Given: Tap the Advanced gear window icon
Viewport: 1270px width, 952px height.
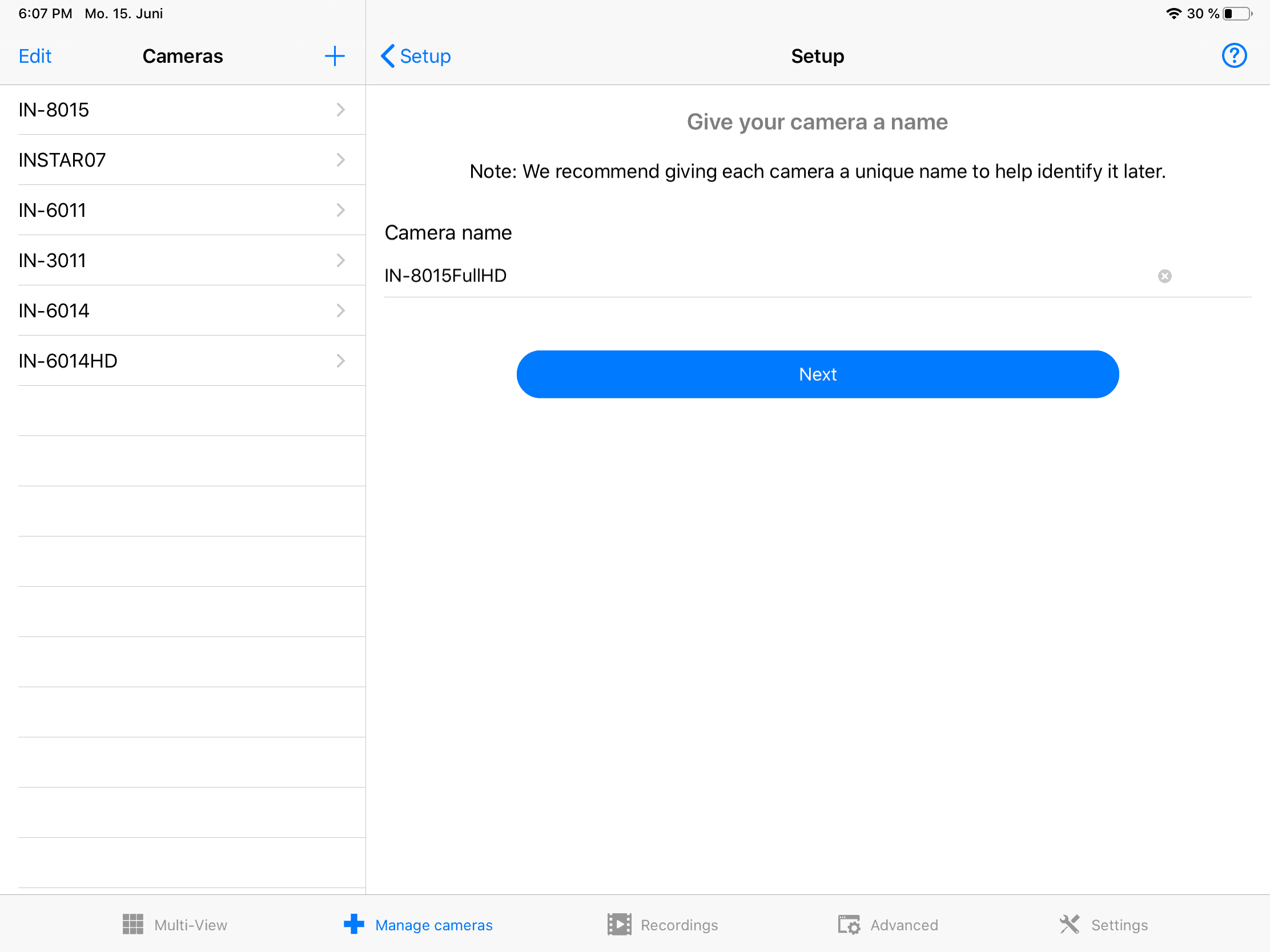Looking at the screenshot, I should [x=848, y=925].
